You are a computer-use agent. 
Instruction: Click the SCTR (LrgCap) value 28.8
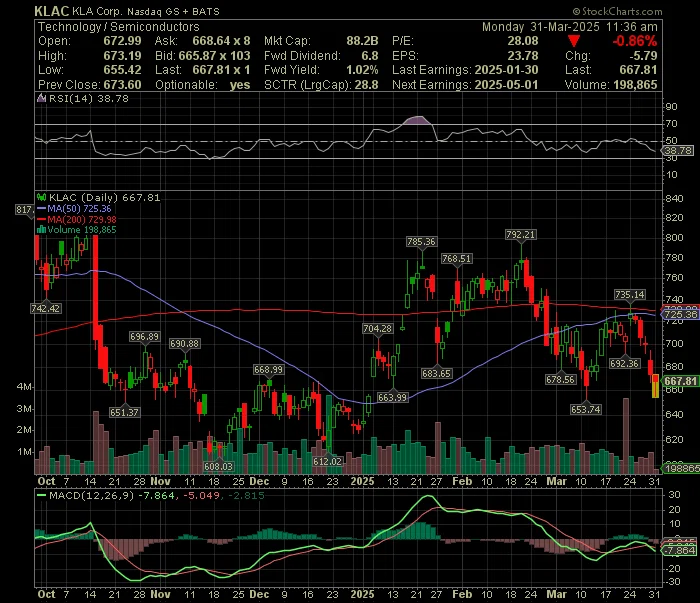click(367, 85)
